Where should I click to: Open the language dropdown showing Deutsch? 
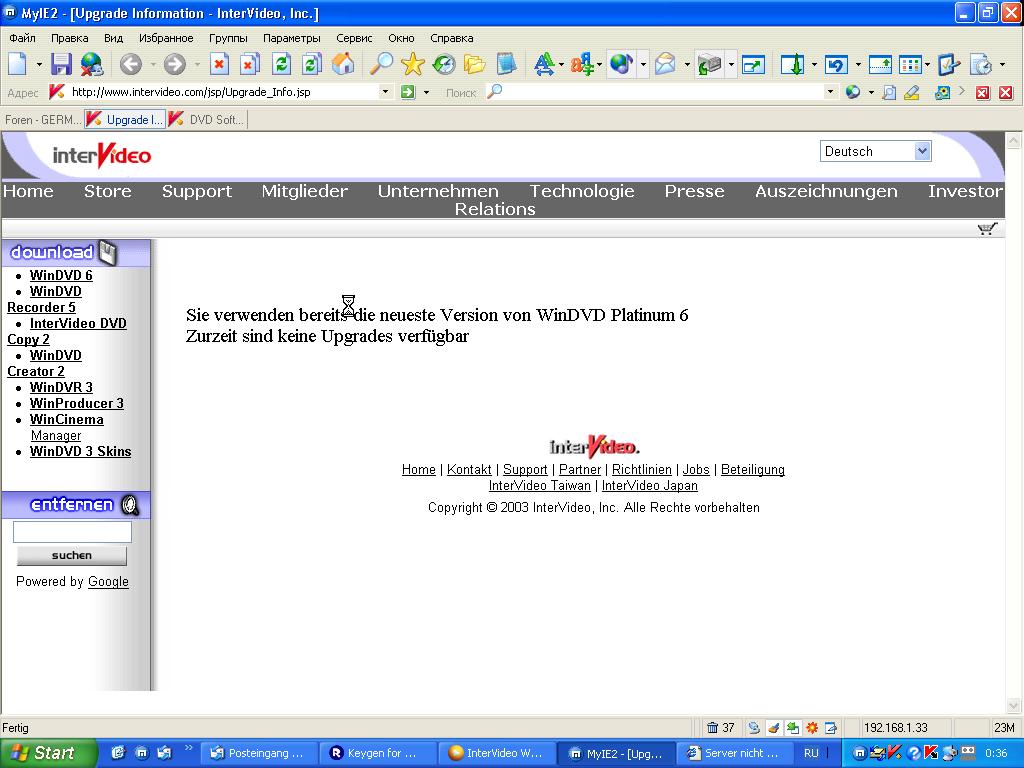[875, 152]
